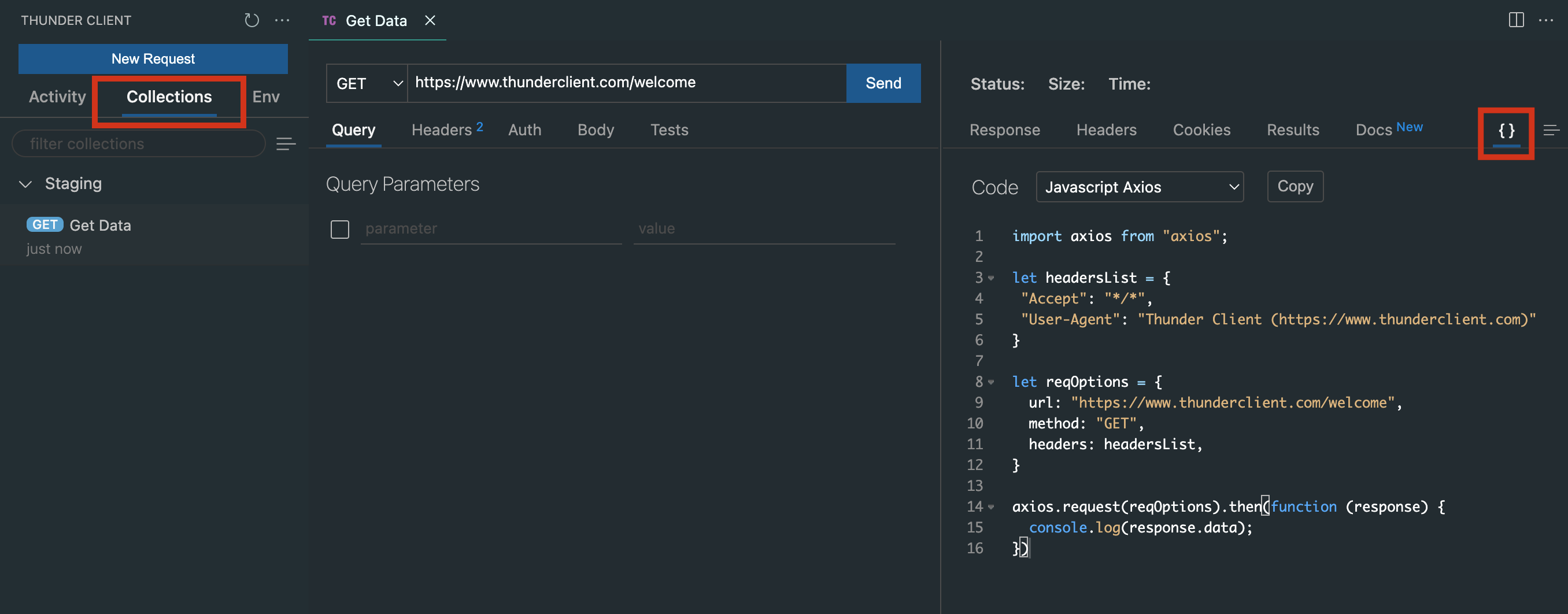Screen dimensions: 1568x614
Task: Open the response panel hamburger menu icon
Action: pyautogui.click(x=1551, y=130)
